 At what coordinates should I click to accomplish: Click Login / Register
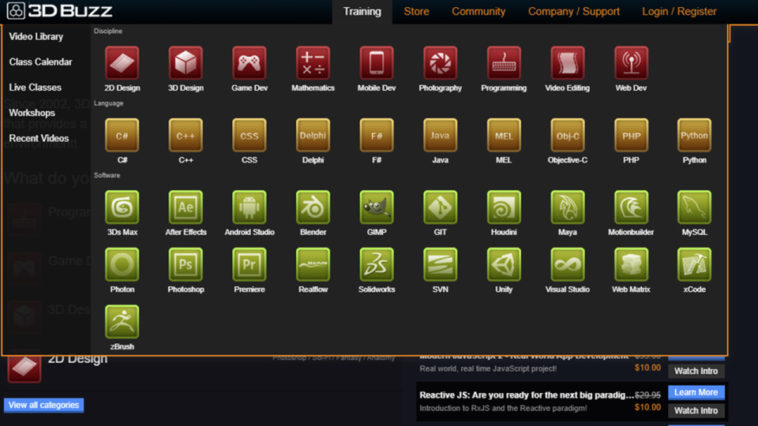(679, 12)
